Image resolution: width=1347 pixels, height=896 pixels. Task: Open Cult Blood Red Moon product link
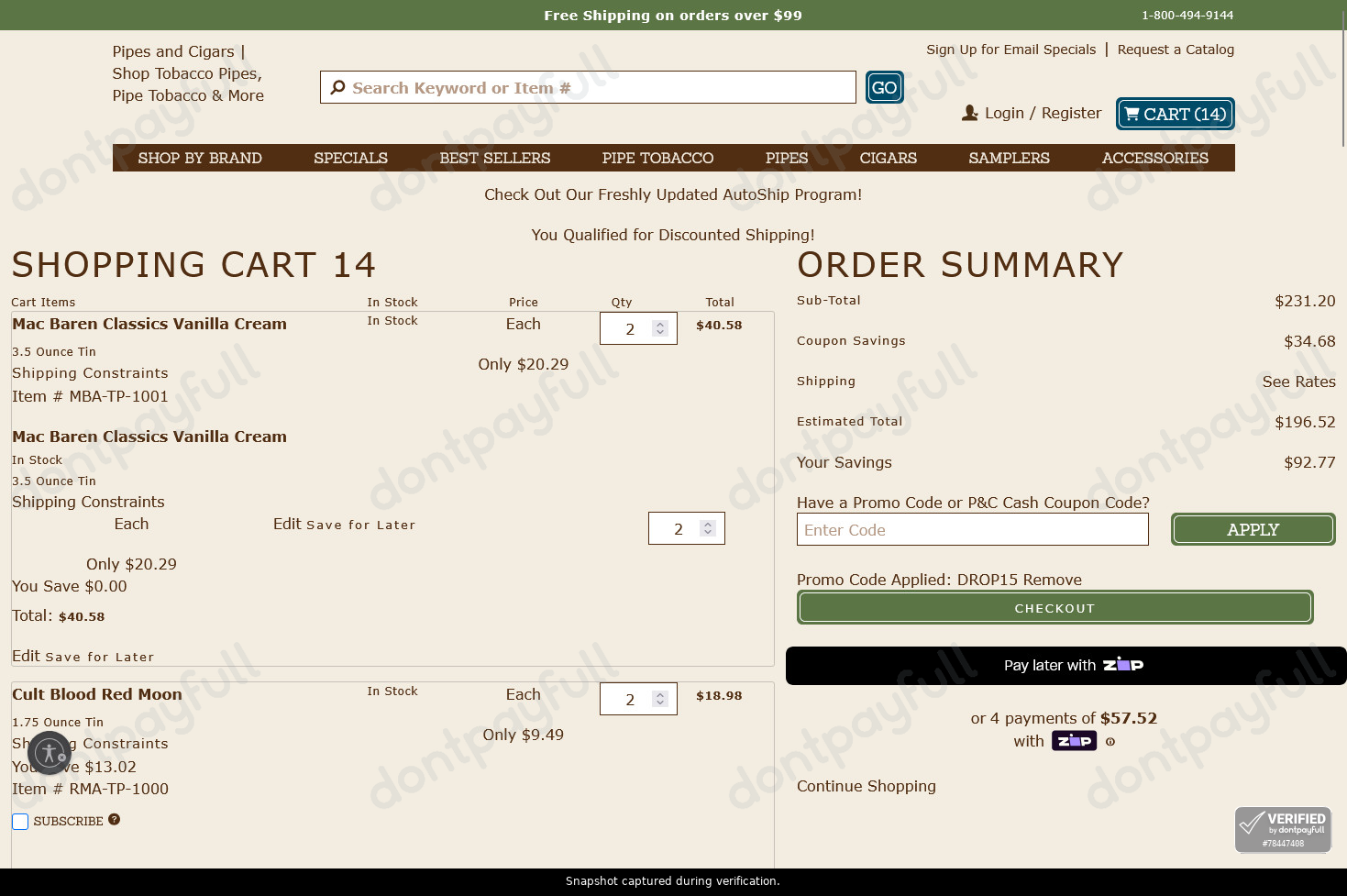pos(97,694)
